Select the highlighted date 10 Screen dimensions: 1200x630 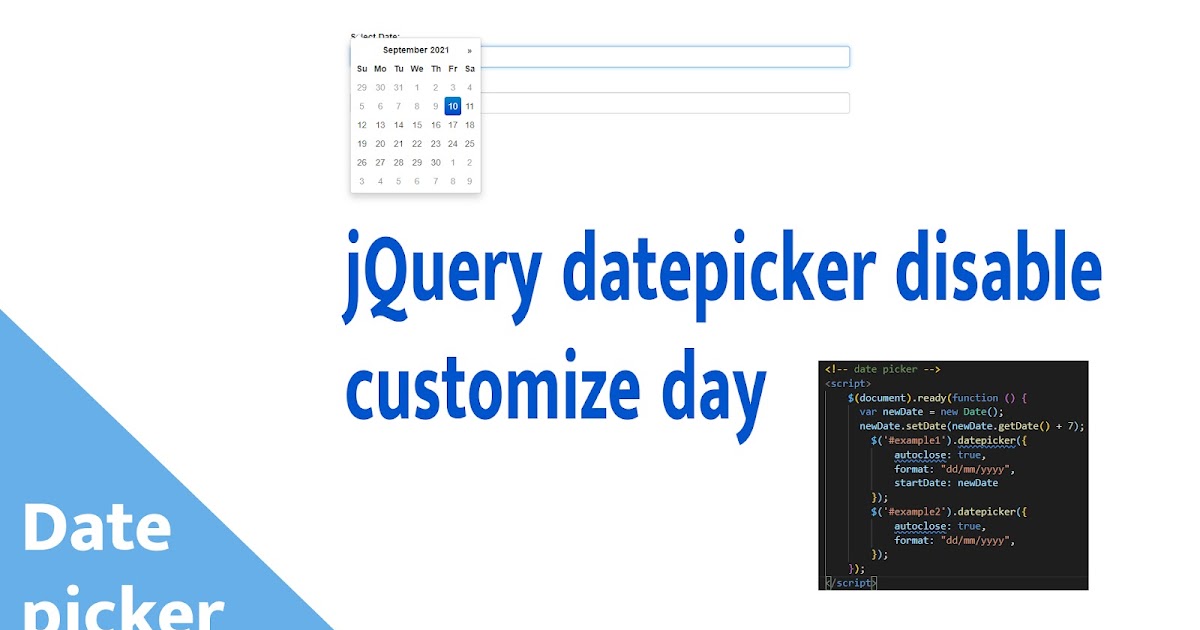coord(452,106)
